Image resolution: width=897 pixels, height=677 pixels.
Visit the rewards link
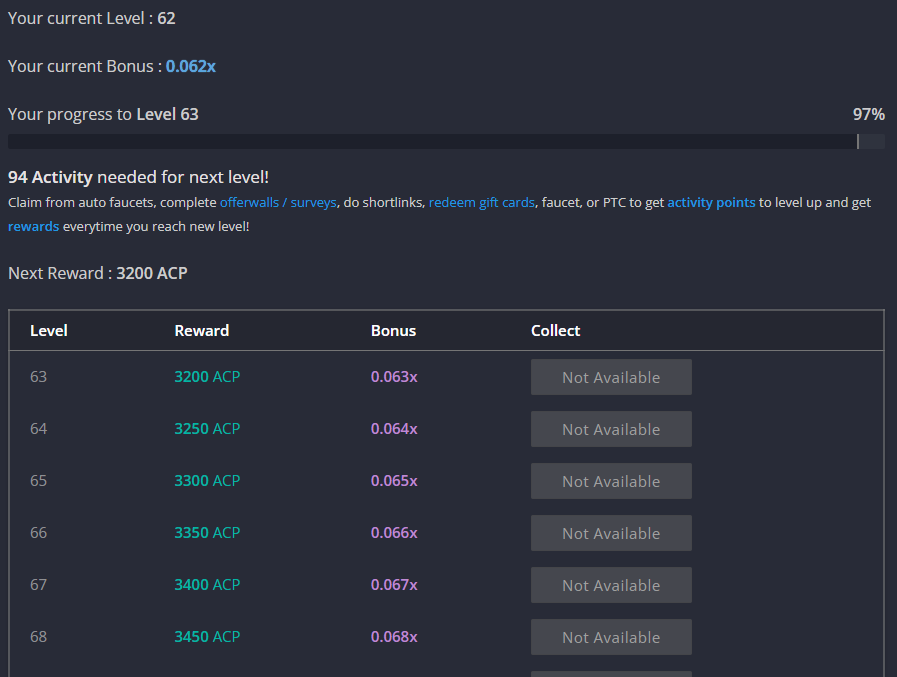coord(33,227)
